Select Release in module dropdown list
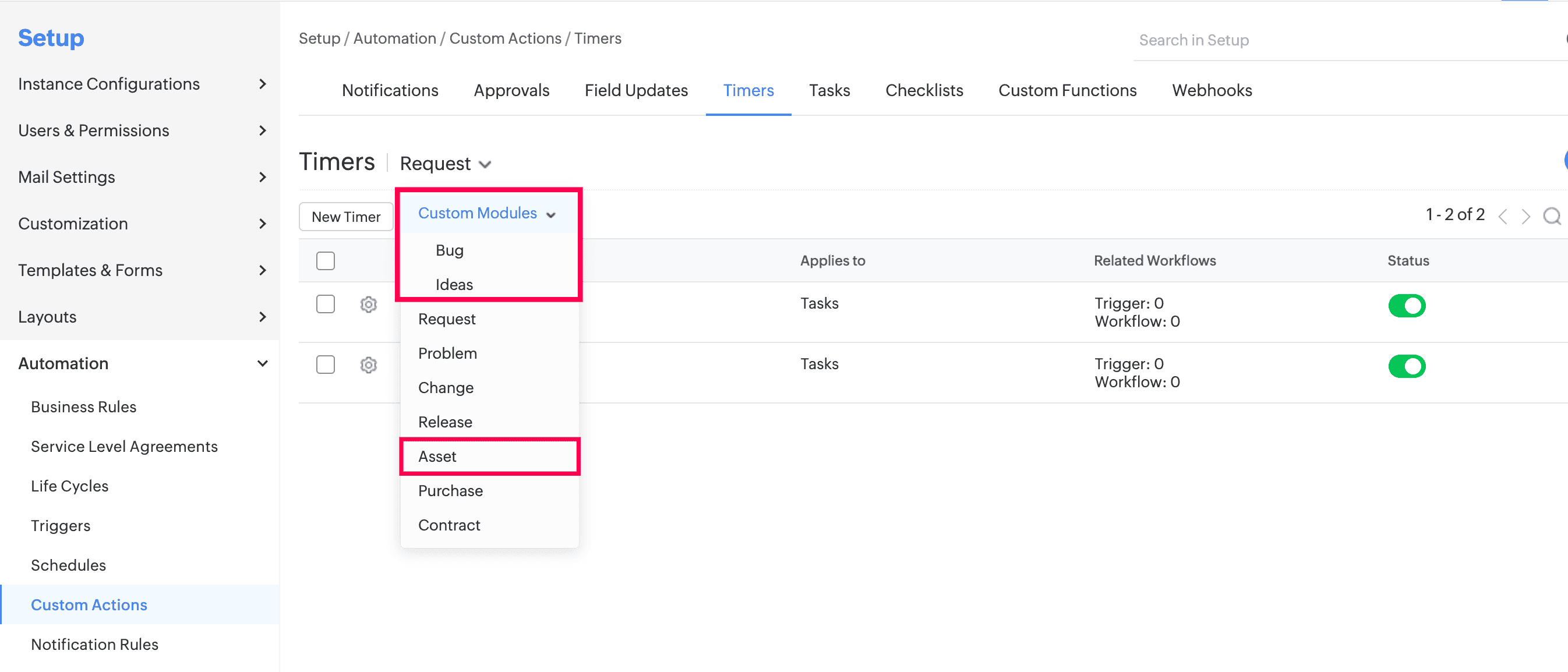The width and height of the screenshot is (1568, 672). point(489,422)
